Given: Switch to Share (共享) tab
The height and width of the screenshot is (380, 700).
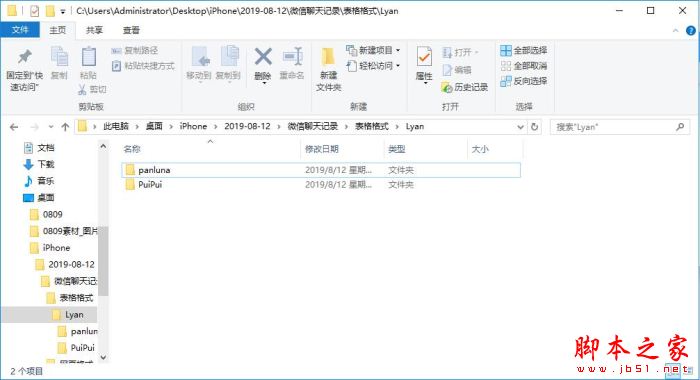Looking at the screenshot, I should click(x=94, y=30).
